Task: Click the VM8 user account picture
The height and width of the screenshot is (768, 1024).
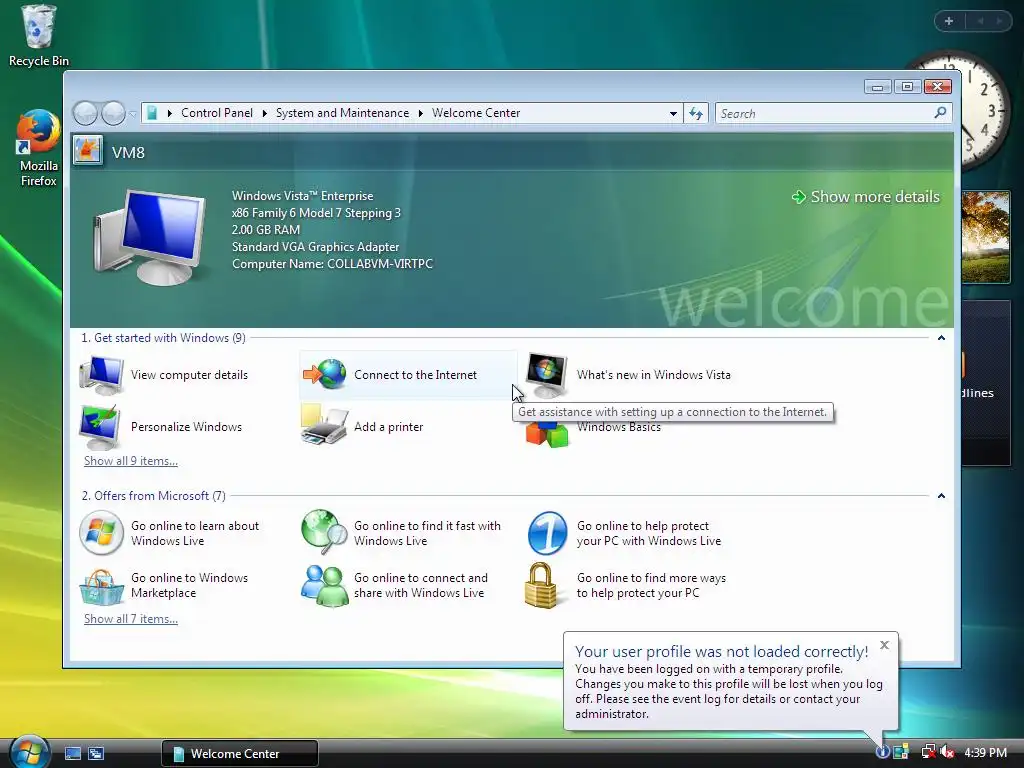Action: [x=87, y=151]
